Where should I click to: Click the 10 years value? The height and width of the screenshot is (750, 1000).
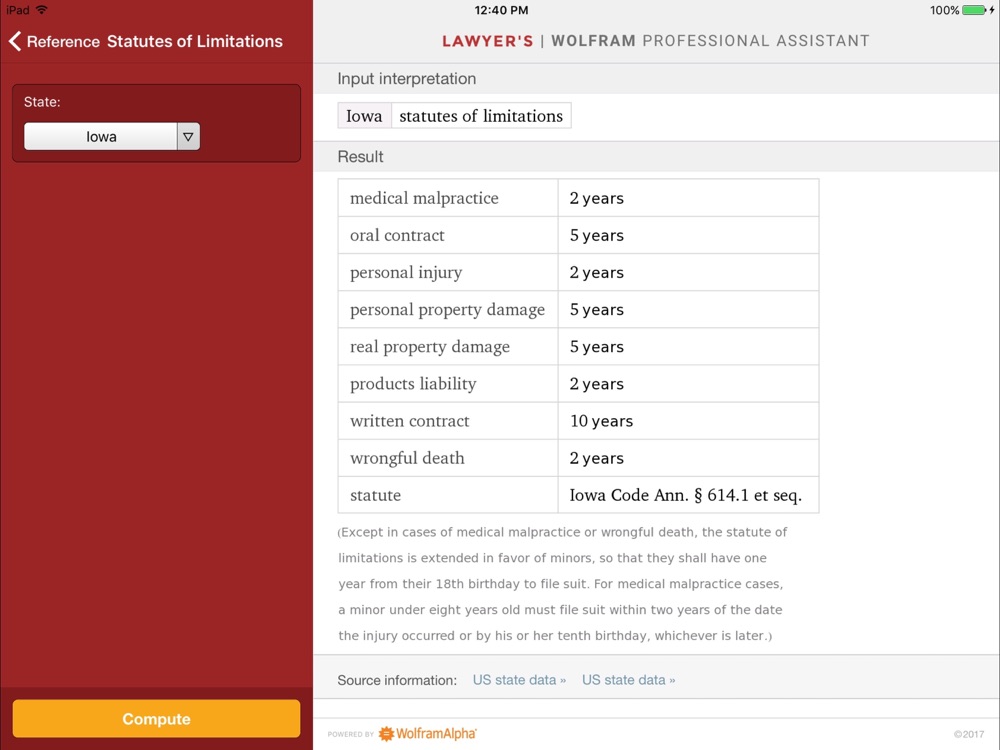[601, 421]
